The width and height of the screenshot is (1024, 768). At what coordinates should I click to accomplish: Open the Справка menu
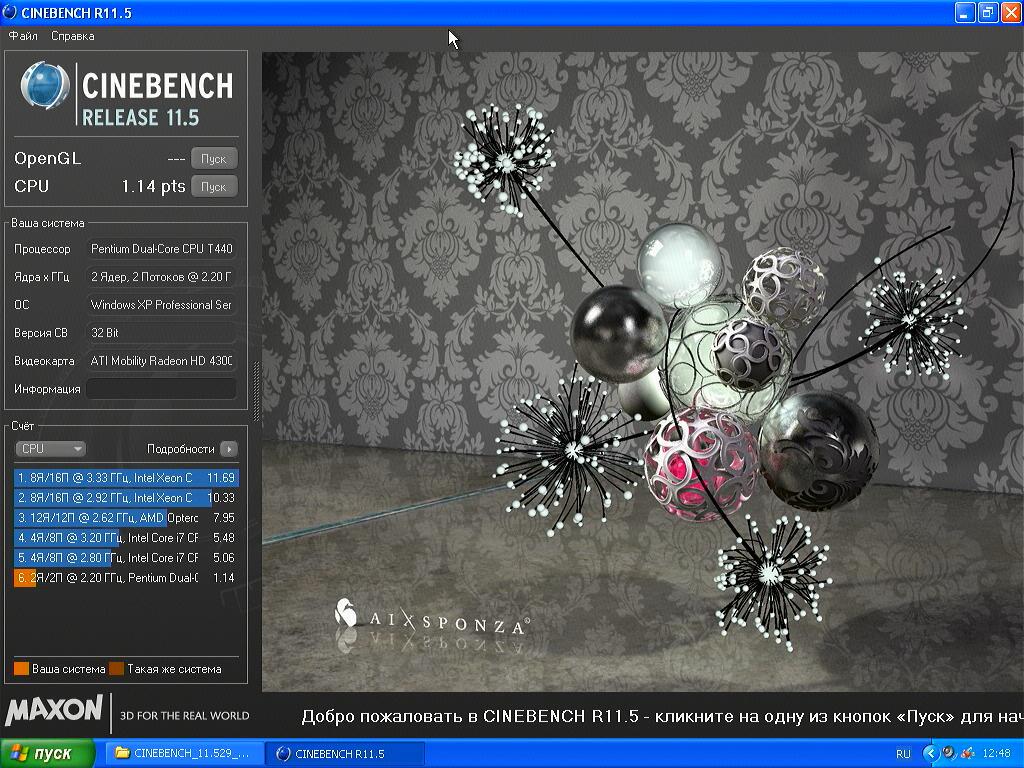pyautogui.click(x=72, y=36)
